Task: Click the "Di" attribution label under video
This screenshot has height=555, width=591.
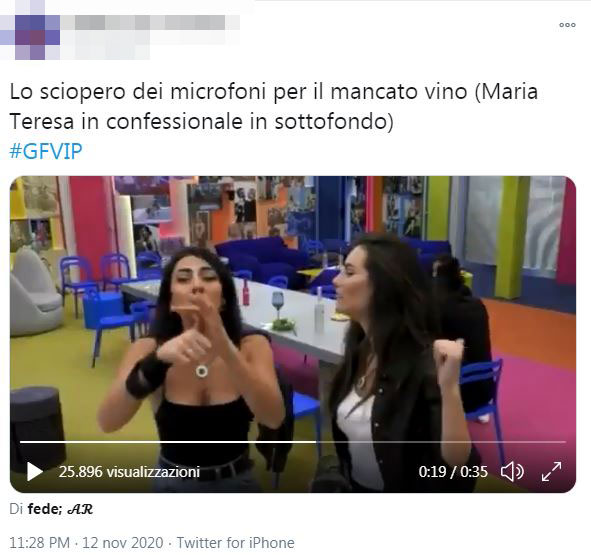Action: click(x=16, y=509)
